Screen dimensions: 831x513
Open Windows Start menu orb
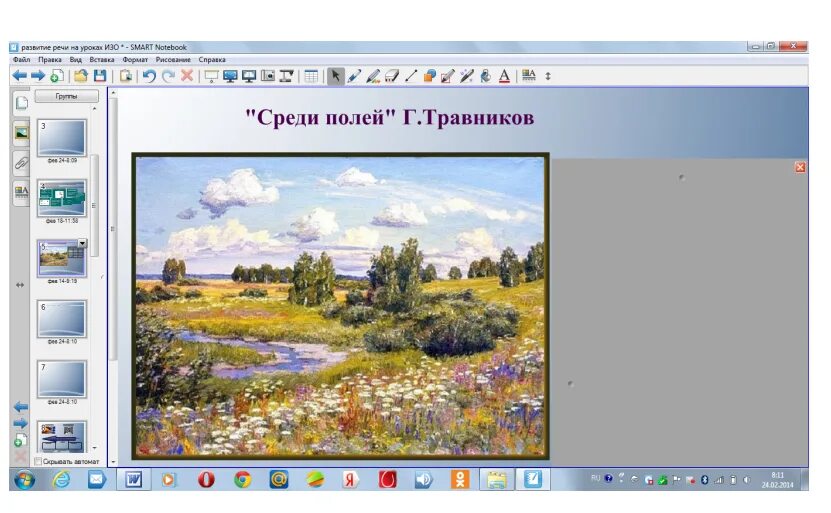pyautogui.click(x=24, y=480)
